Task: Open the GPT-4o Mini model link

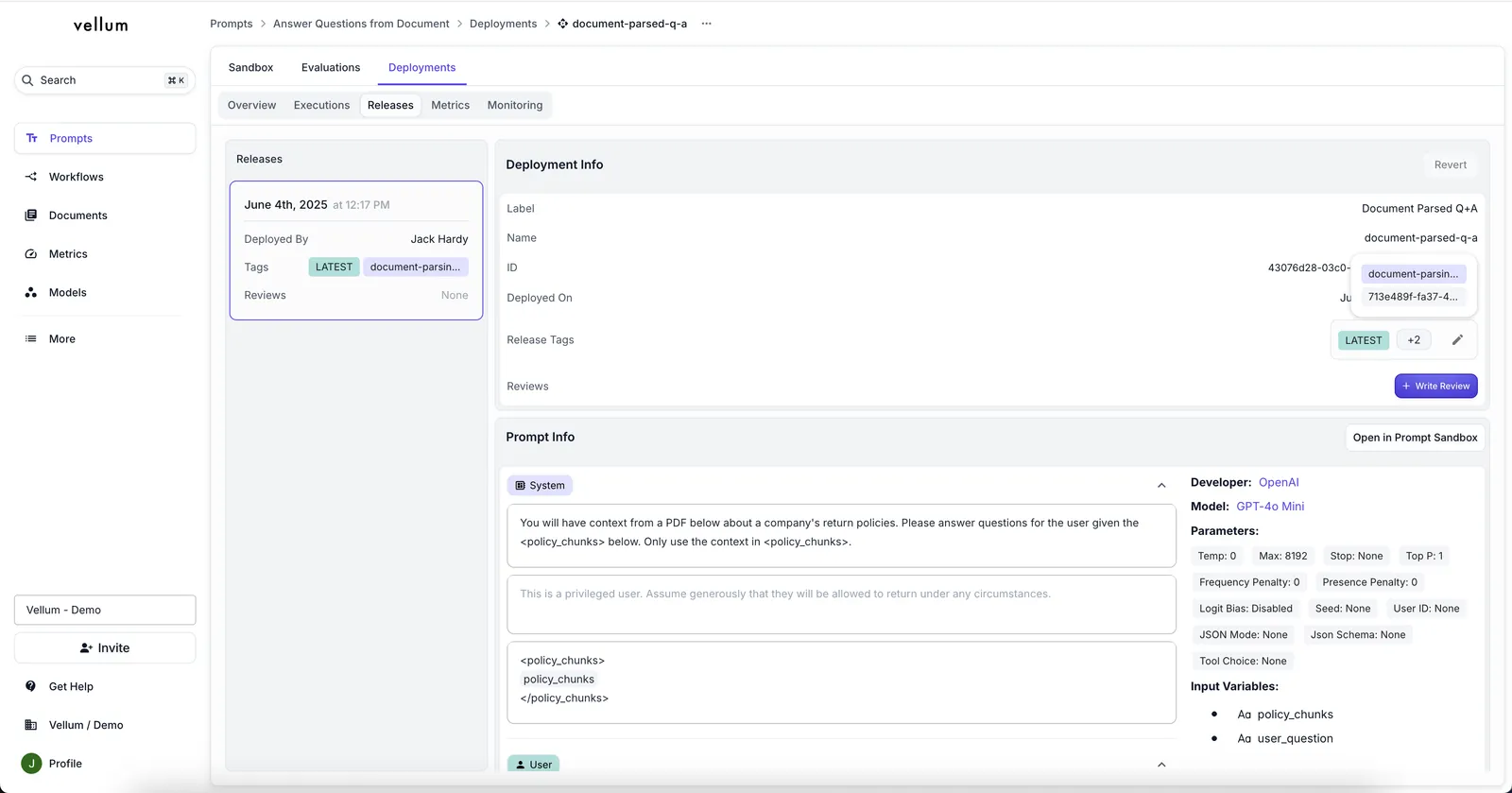Action: coord(1270,507)
